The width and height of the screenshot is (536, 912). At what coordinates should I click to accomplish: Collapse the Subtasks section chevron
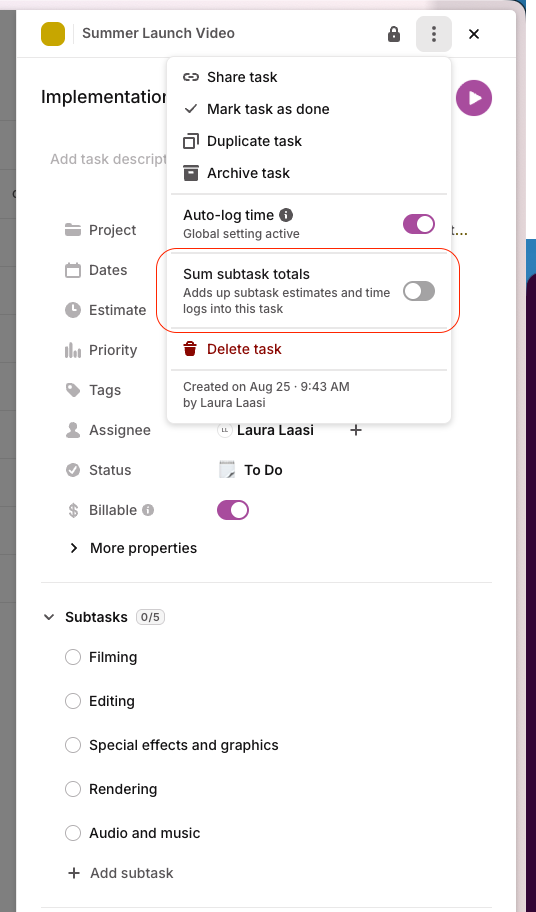[49, 617]
